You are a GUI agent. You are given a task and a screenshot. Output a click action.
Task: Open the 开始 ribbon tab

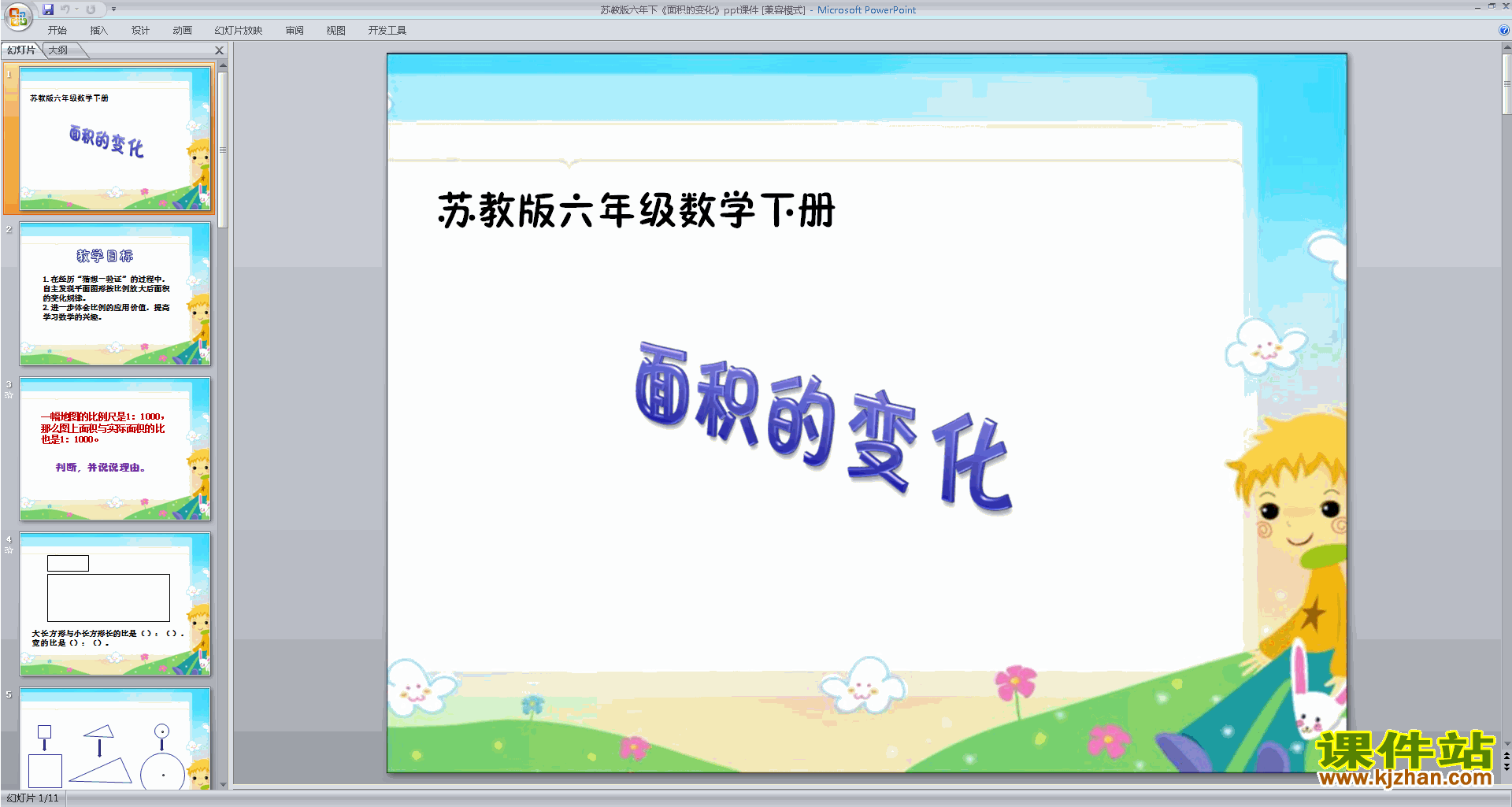(57, 31)
